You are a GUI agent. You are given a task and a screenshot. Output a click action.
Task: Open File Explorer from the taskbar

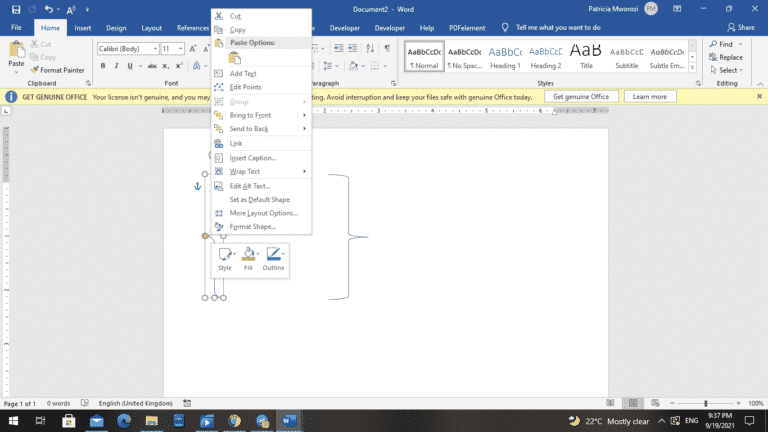click(x=151, y=421)
